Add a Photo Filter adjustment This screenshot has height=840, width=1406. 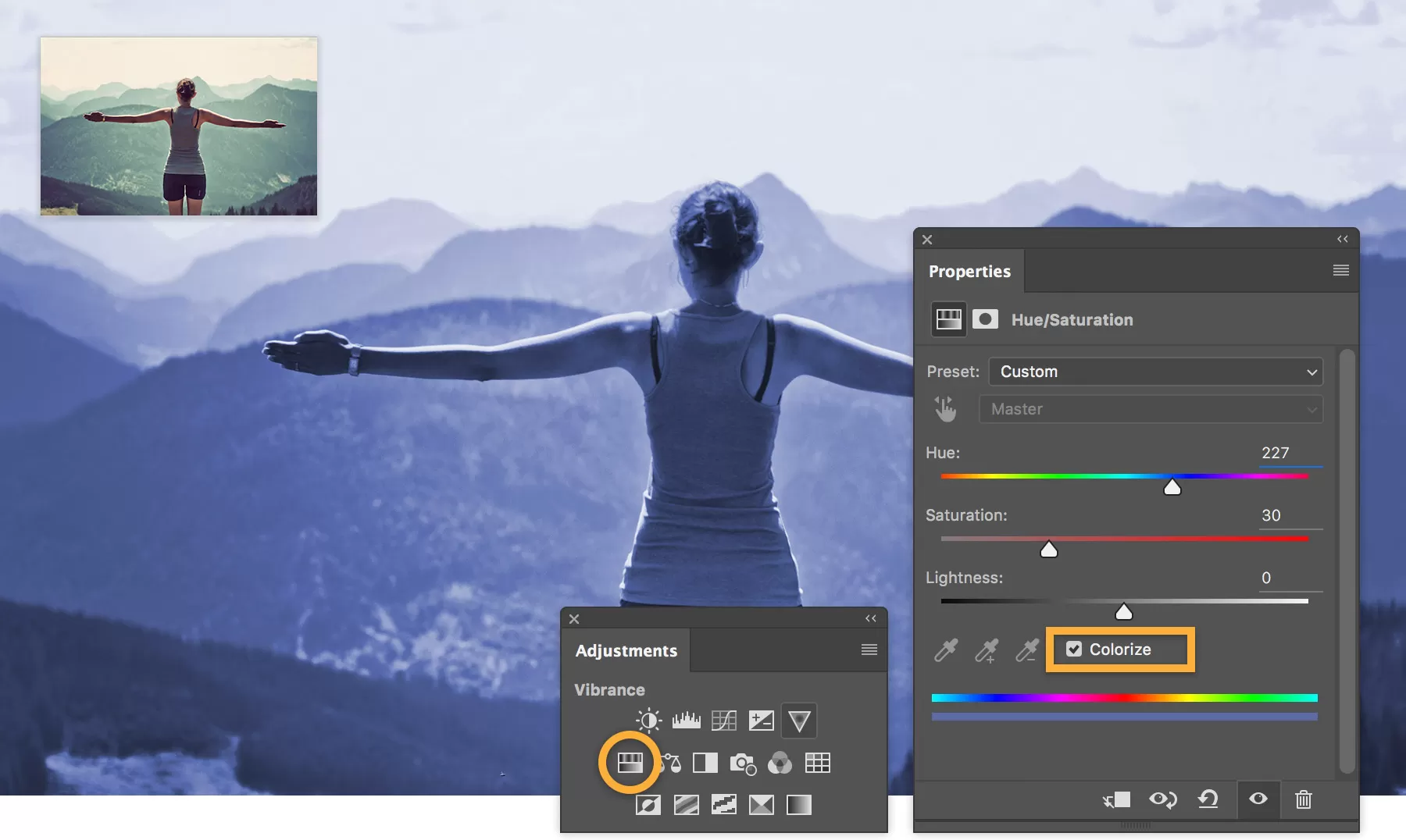pyautogui.click(x=743, y=764)
